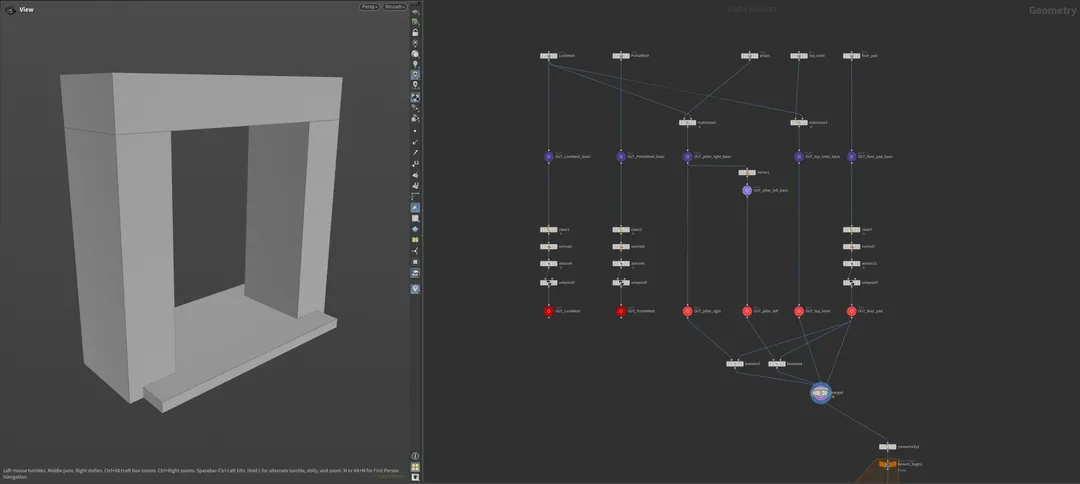Select the top_lintel node
This screenshot has height=484, width=1080.
[x=799, y=56]
